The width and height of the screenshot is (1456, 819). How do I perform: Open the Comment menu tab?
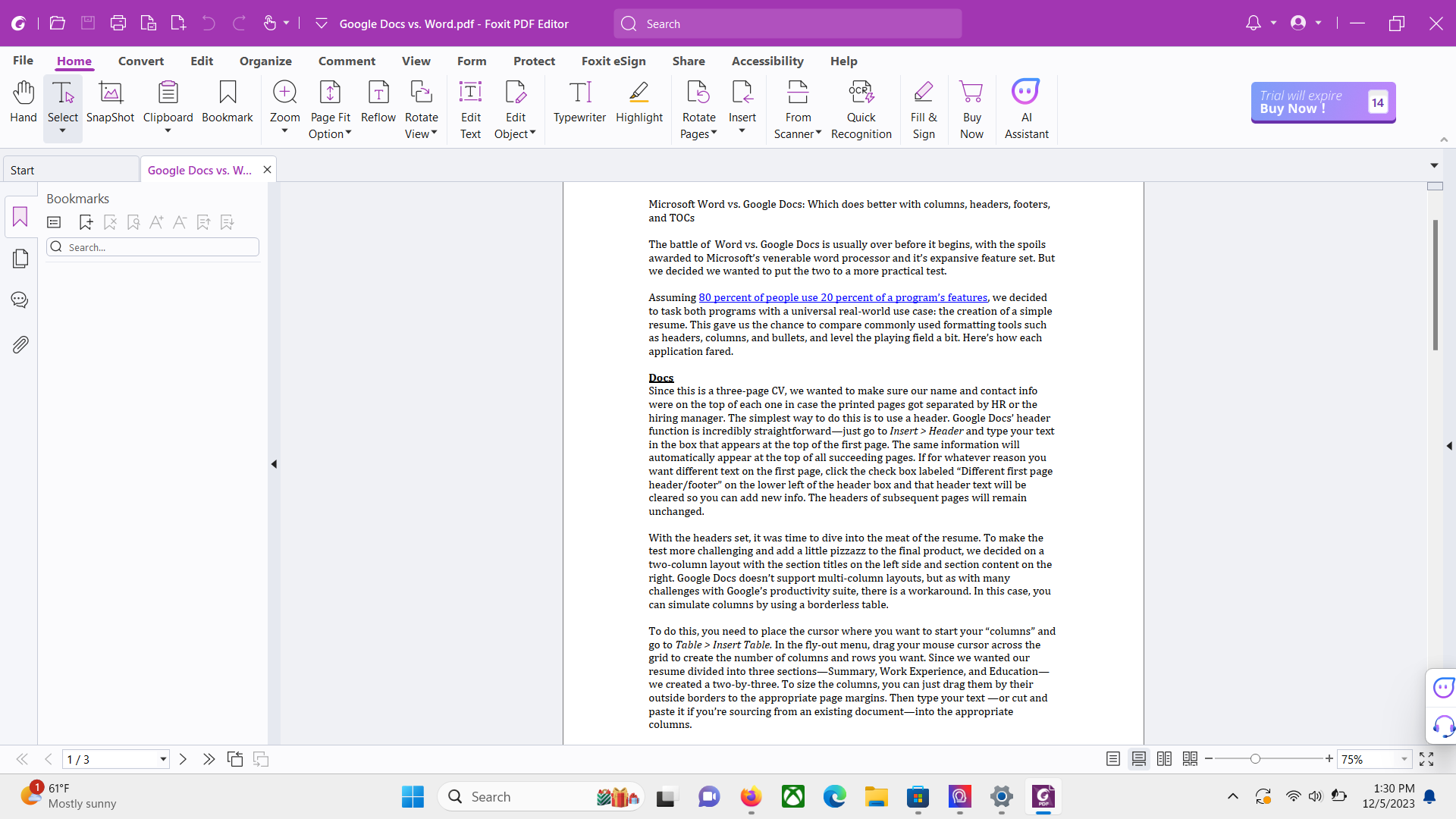[x=347, y=61]
